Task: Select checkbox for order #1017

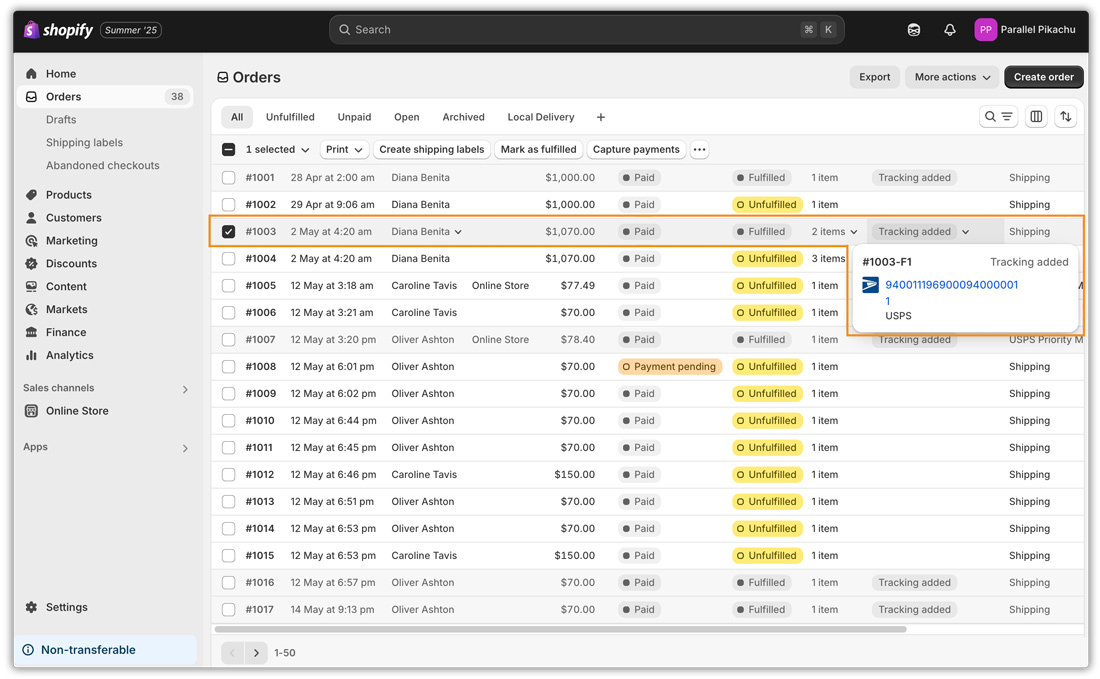Action: (x=229, y=610)
